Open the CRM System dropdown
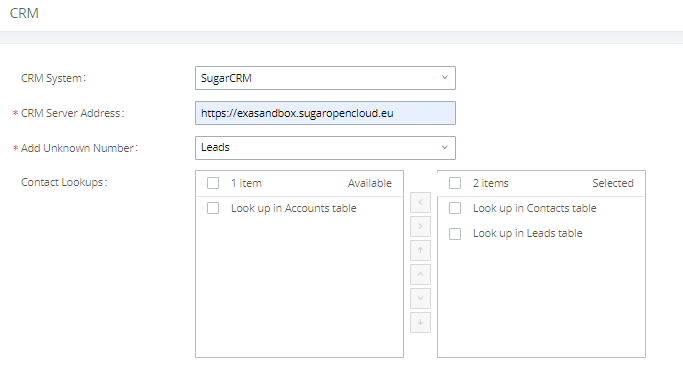This screenshot has height=383, width=683. [x=325, y=78]
